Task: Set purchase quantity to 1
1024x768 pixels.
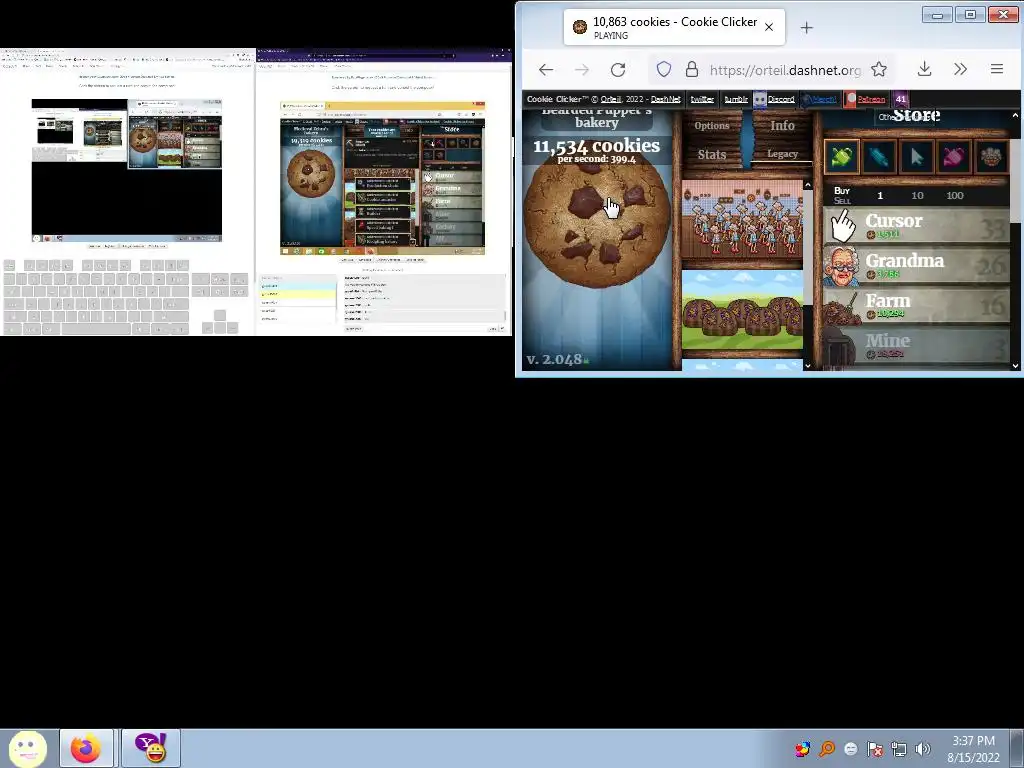Action: 880,195
